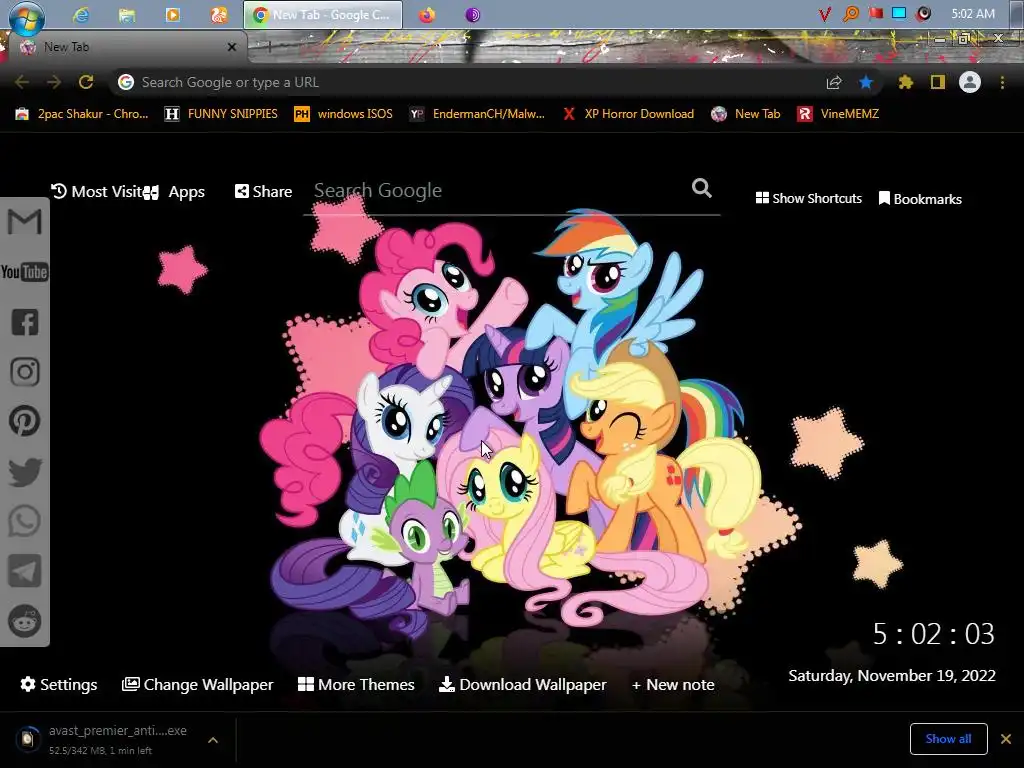
Task: Open Windows Explorer from the taskbar
Action: tap(127, 14)
